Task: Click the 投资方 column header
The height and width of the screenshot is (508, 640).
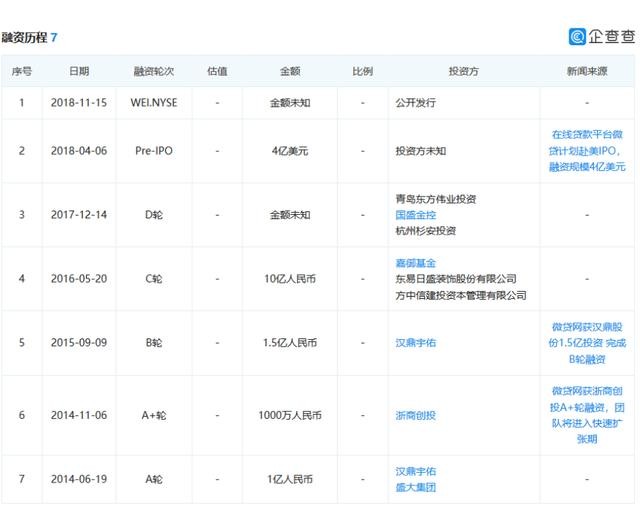Action: pyautogui.click(x=464, y=71)
